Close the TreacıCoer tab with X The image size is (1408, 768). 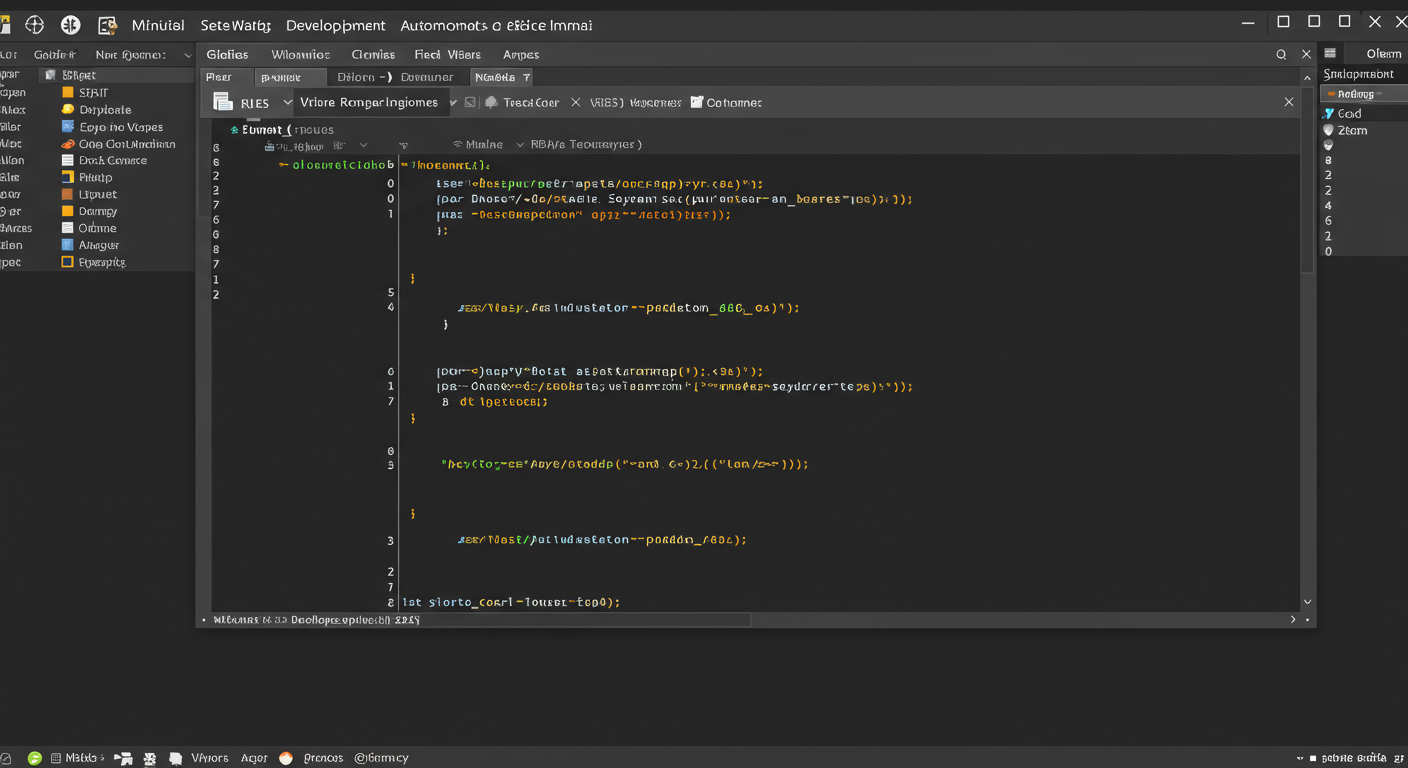coord(575,102)
